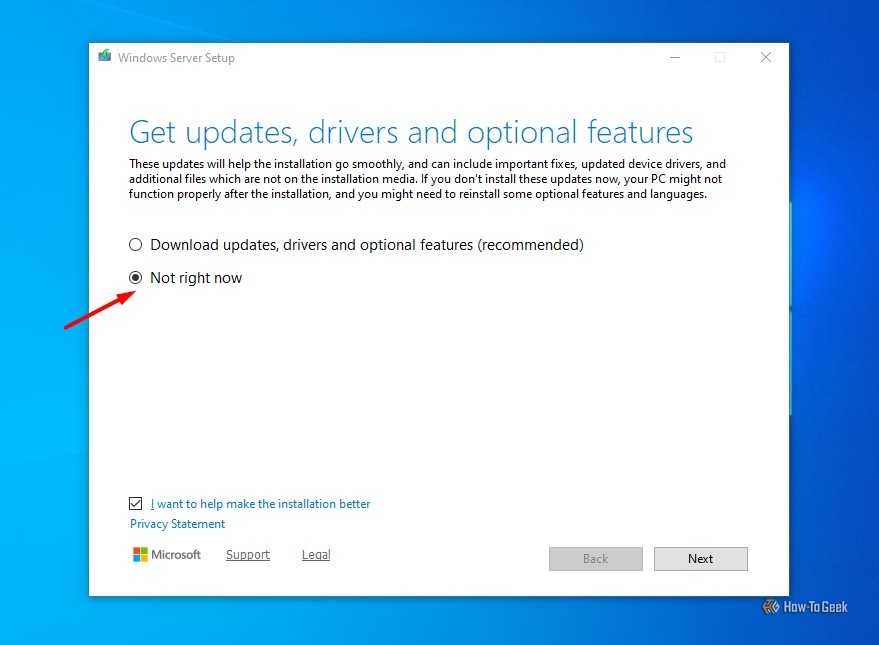The height and width of the screenshot is (645, 879).
Task: Open the Support link
Action: click(247, 554)
